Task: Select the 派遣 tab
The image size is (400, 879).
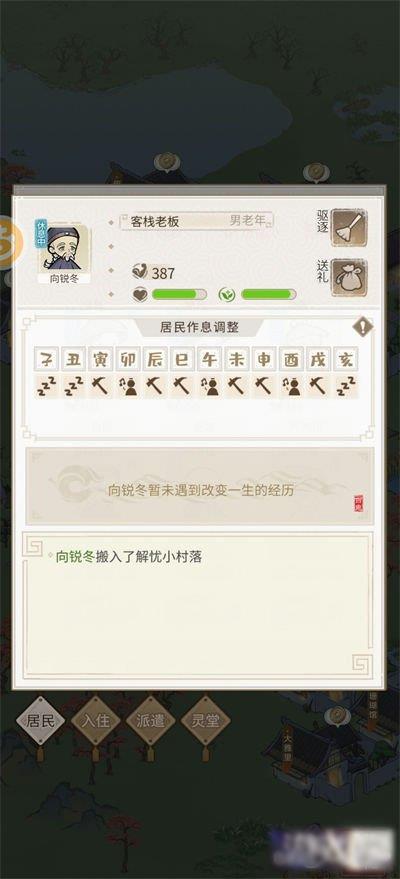Action: point(151,720)
